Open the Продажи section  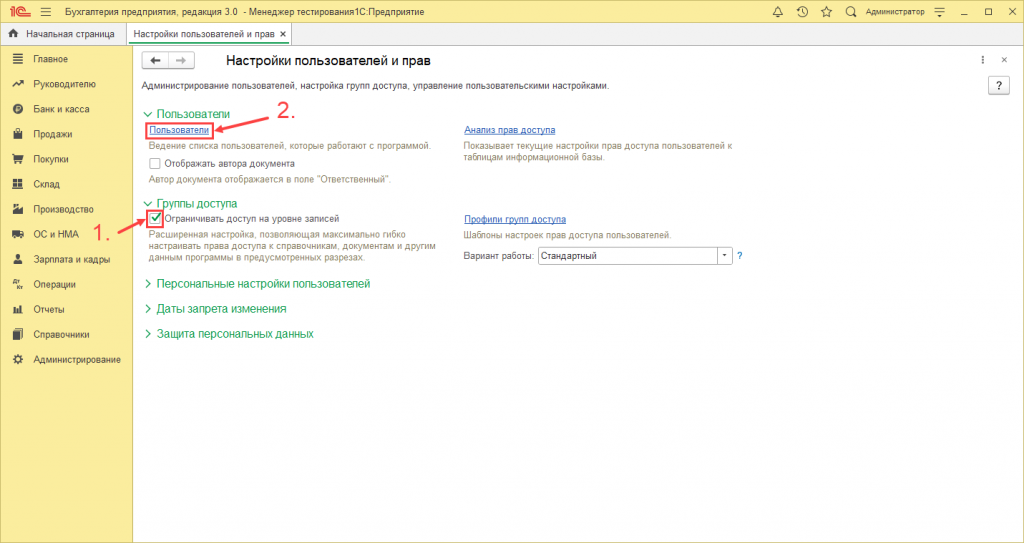(x=53, y=134)
